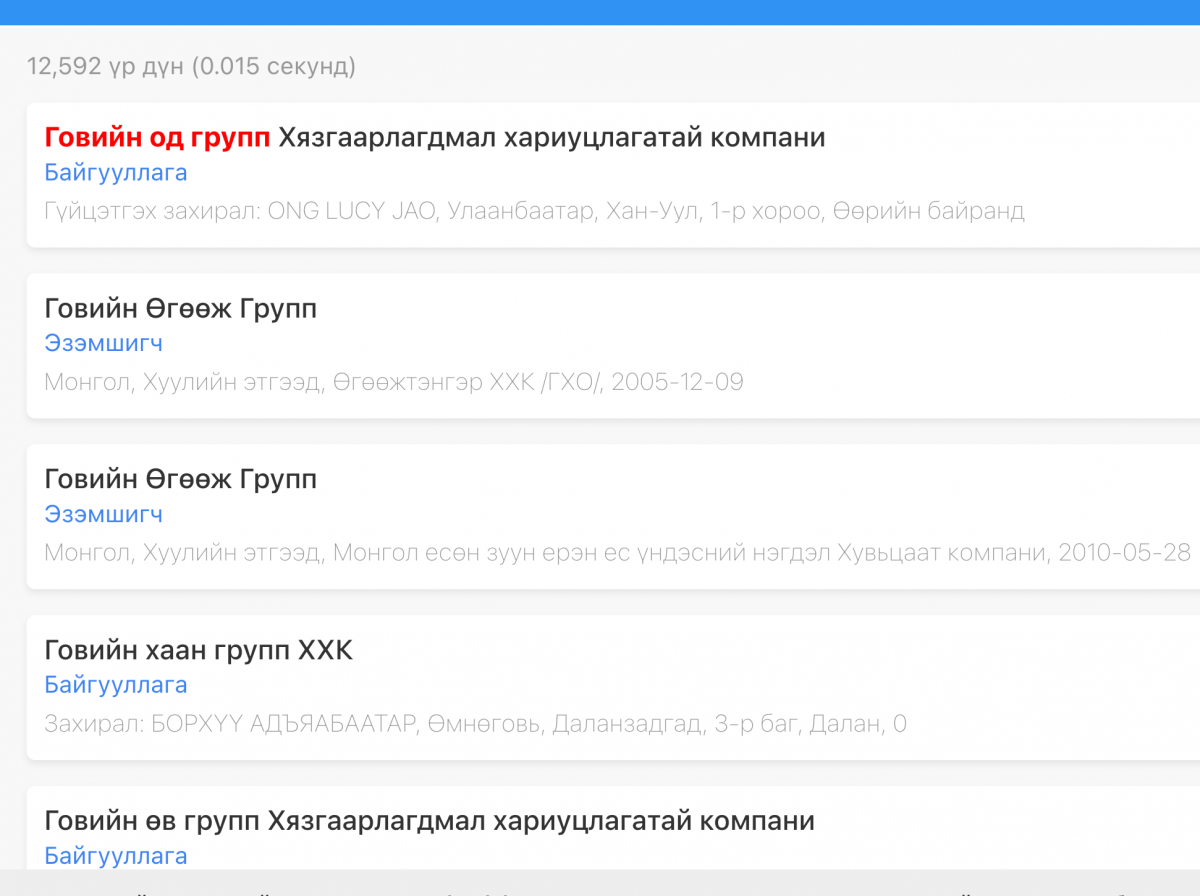The width and height of the screenshot is (1200, 896).
Task: Click the 2005-12-09 date text
Action: 677,382
